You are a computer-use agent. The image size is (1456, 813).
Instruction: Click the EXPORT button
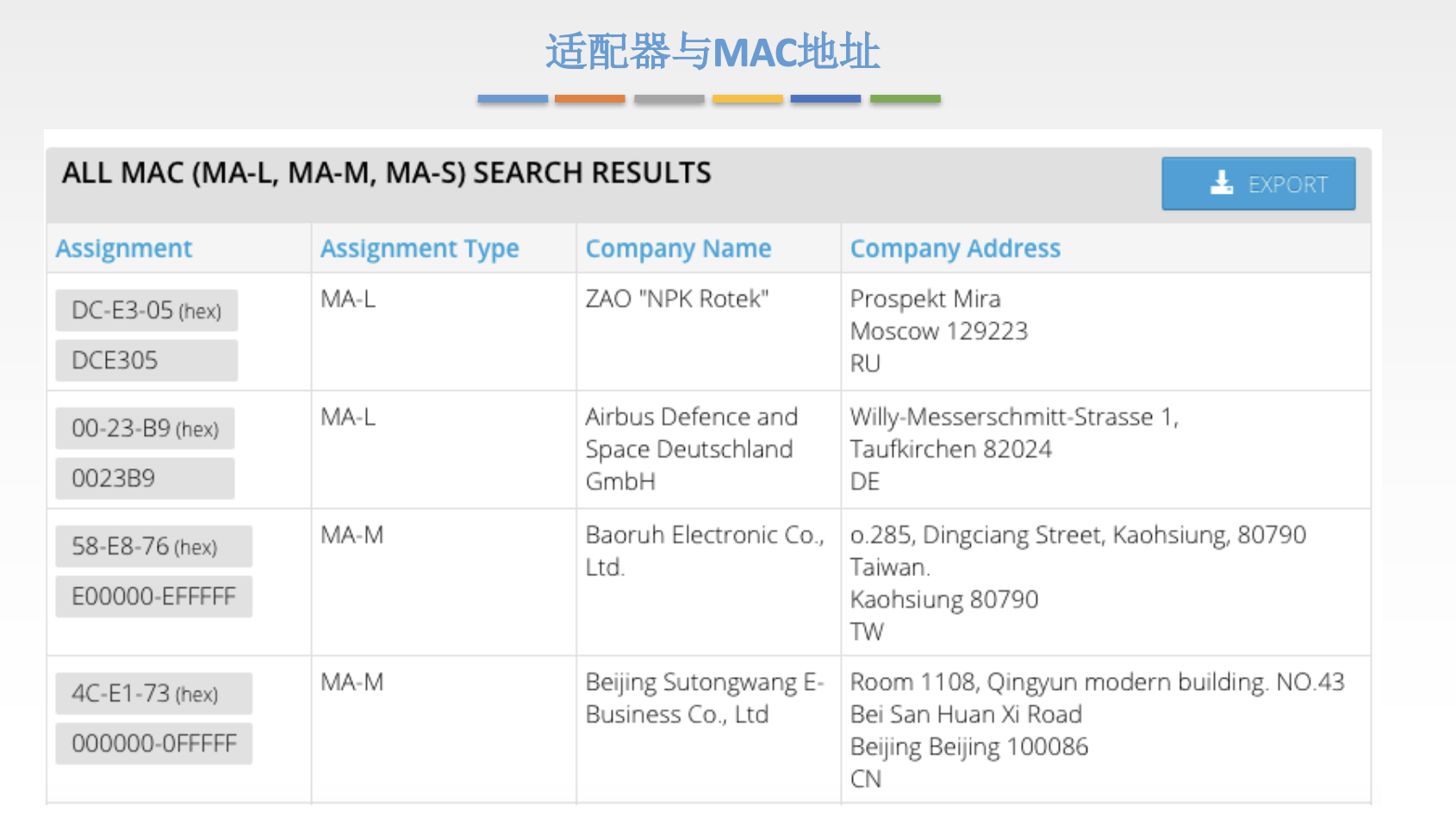(x=1258, y=183)
